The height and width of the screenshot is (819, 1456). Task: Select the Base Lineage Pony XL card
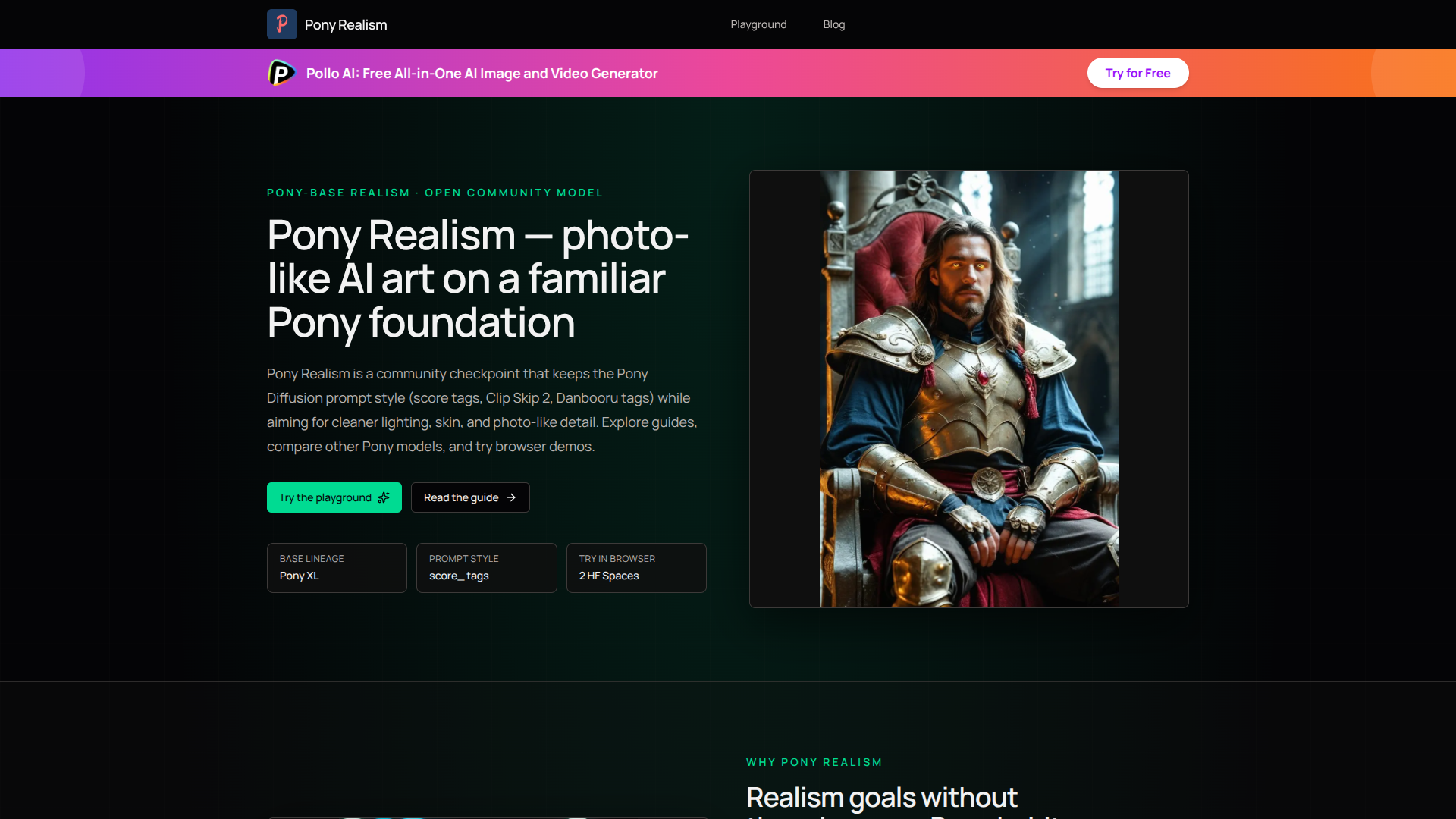[x=337, y=568]
